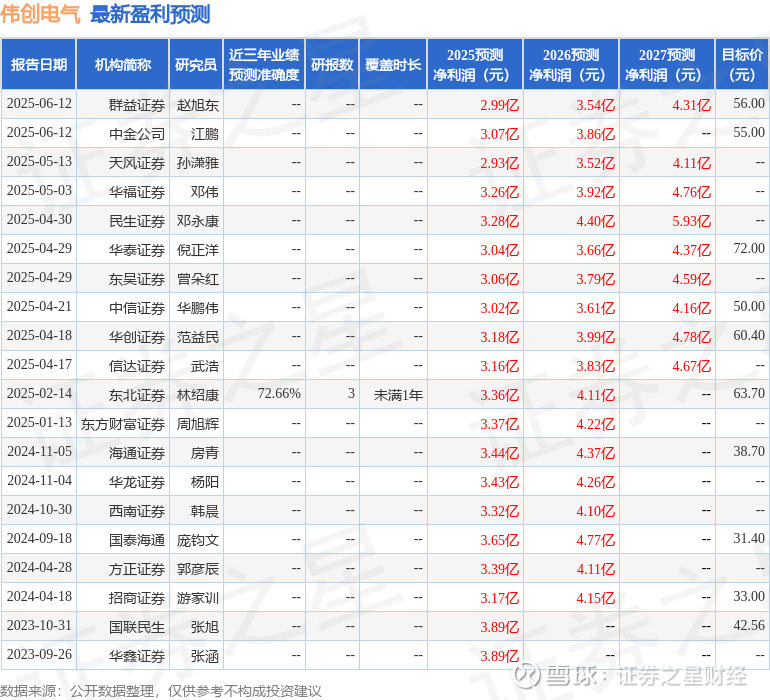The height and width of the screenshot is (700, 770).
Task: Click the 4.31亿 2027 forecast in 群益证券 row
Action: (691, 105)
